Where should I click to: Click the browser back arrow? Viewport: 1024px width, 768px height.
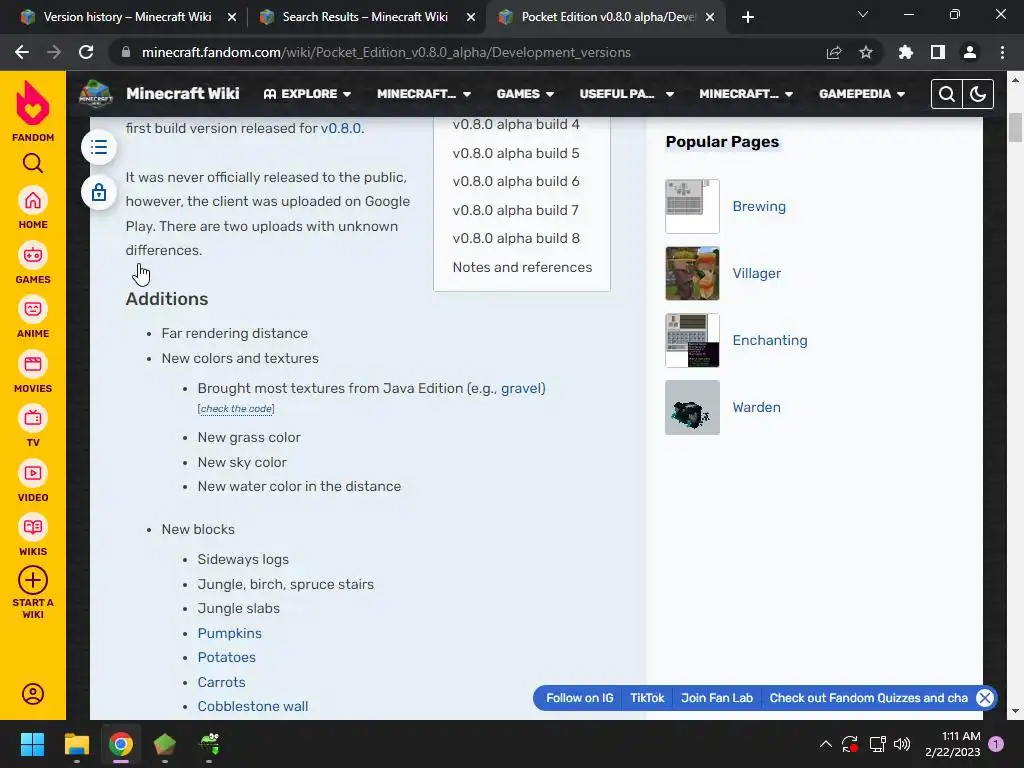(22, 52)
